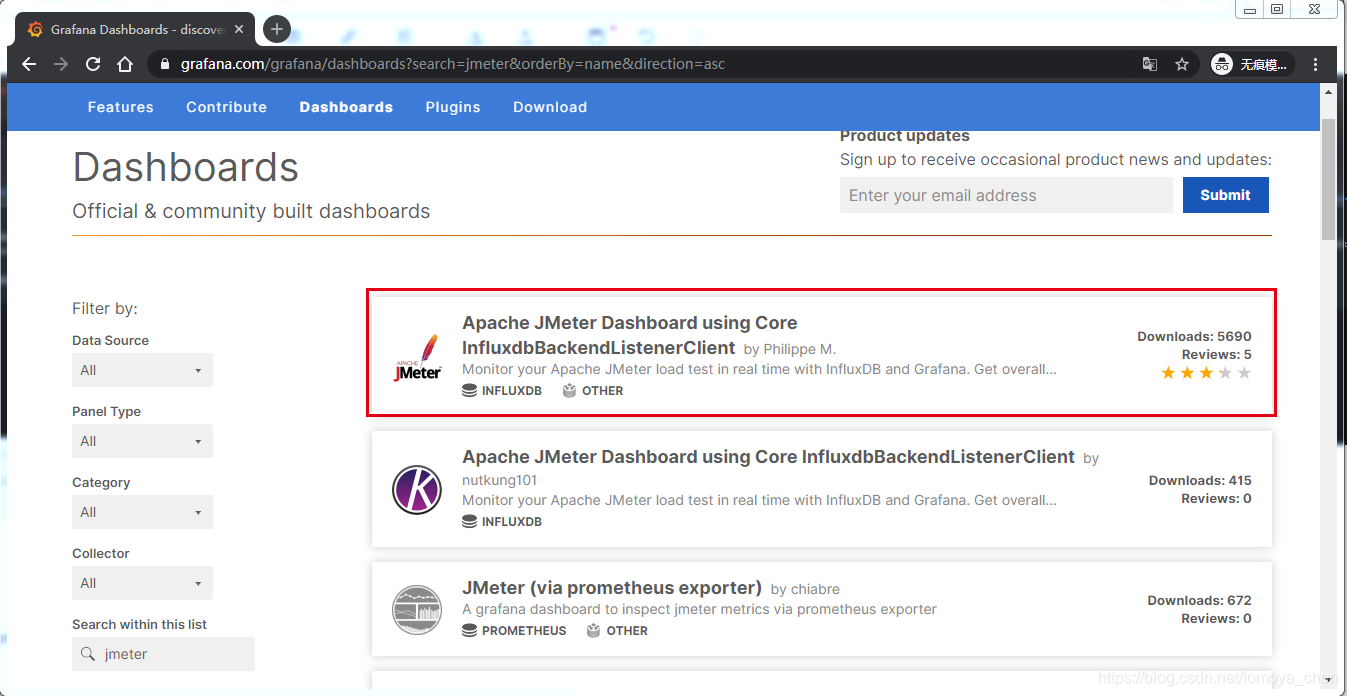Expand the Panel Type dropdown
1347x696 pixels.
(x=142, y=441)
